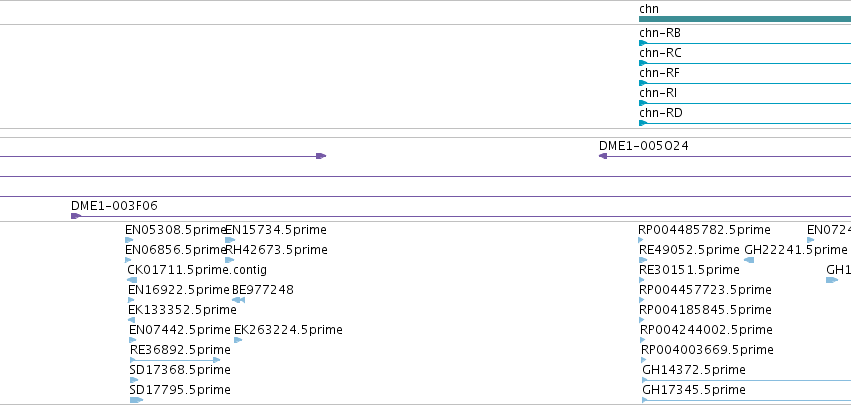Click the EN16922.5prime arrow glyph
The image size is (851, 405).
(131, 300)
